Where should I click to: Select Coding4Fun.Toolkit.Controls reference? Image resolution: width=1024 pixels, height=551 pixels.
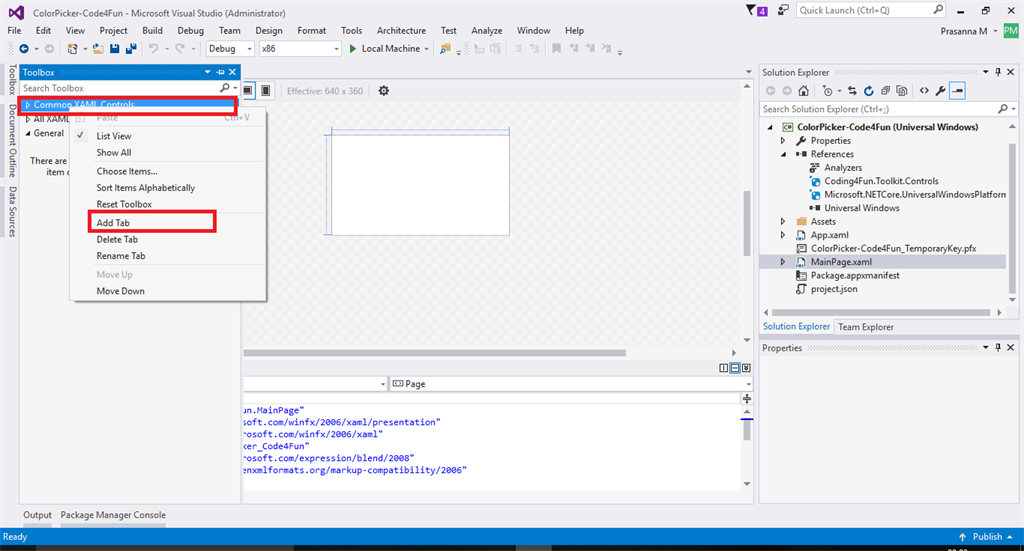coord(881,181)
